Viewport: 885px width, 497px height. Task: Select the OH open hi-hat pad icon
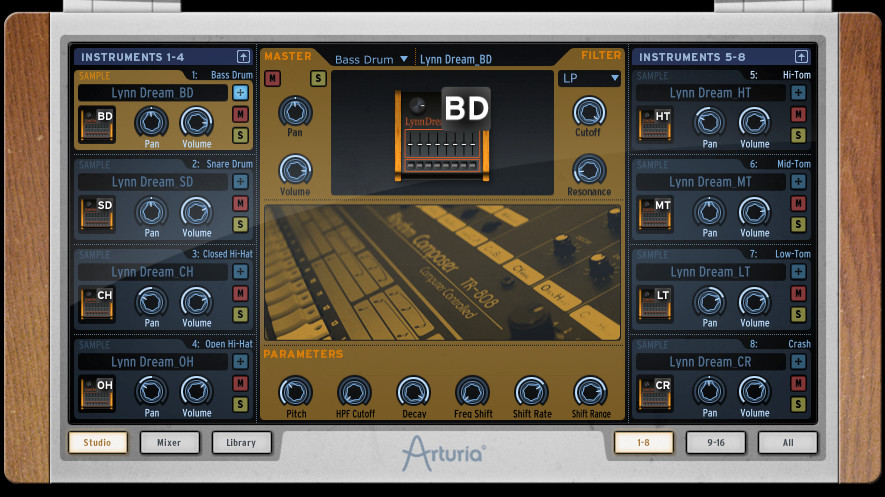point(97,394)
